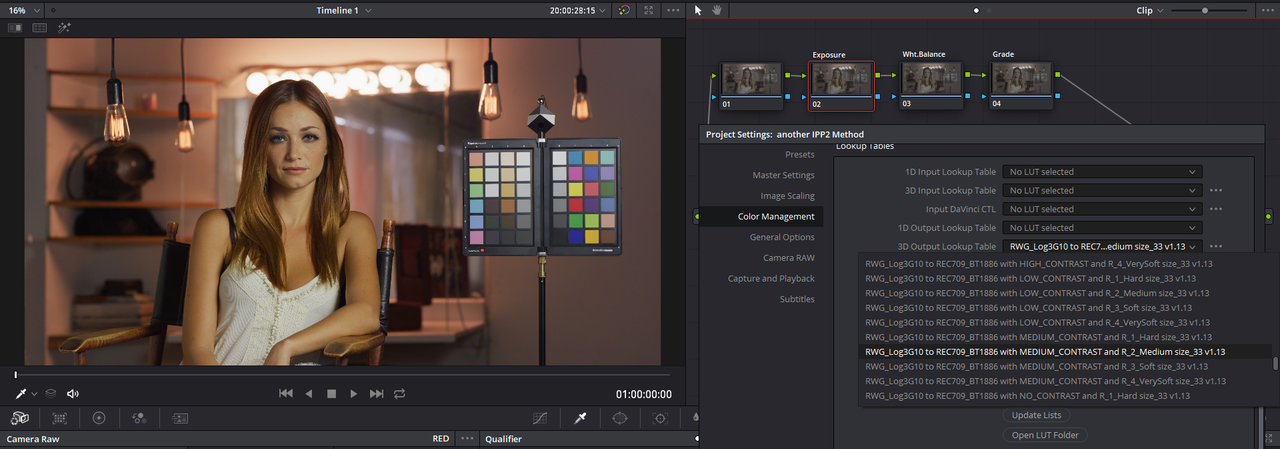Open the 1D Output Lookup Table dropdown
The width and height of the screenshot is (1280, 449).
[x=1102, y=228]
